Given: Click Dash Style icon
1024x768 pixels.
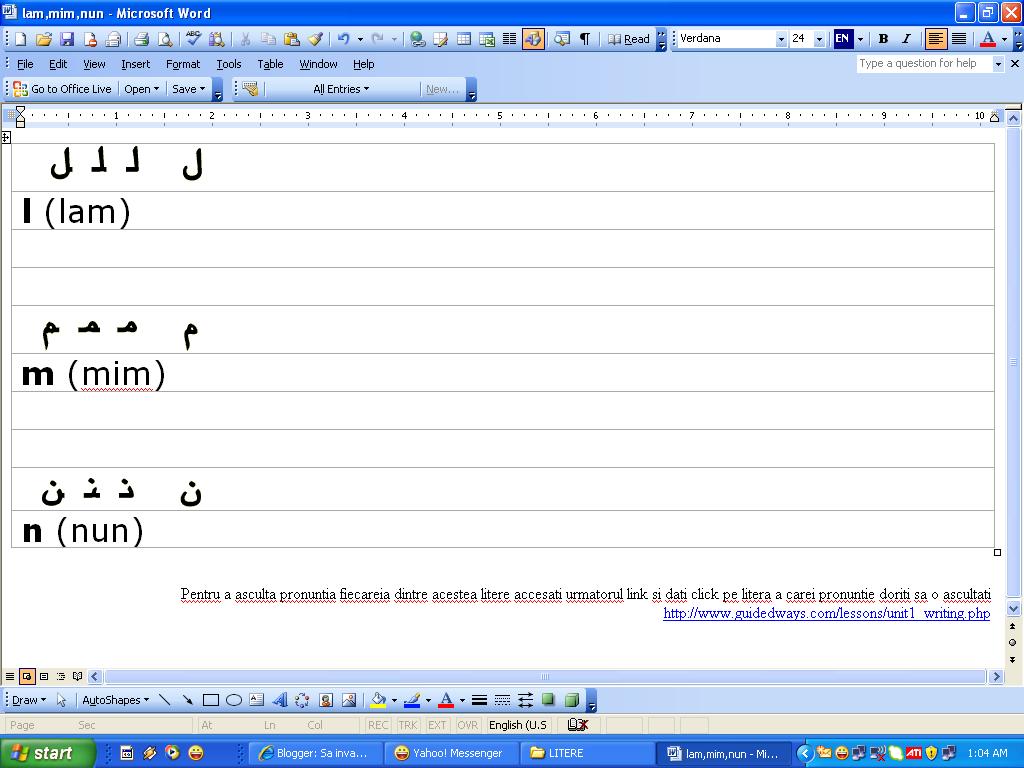Looking at the screenshot, I should (x=502, y=700).
